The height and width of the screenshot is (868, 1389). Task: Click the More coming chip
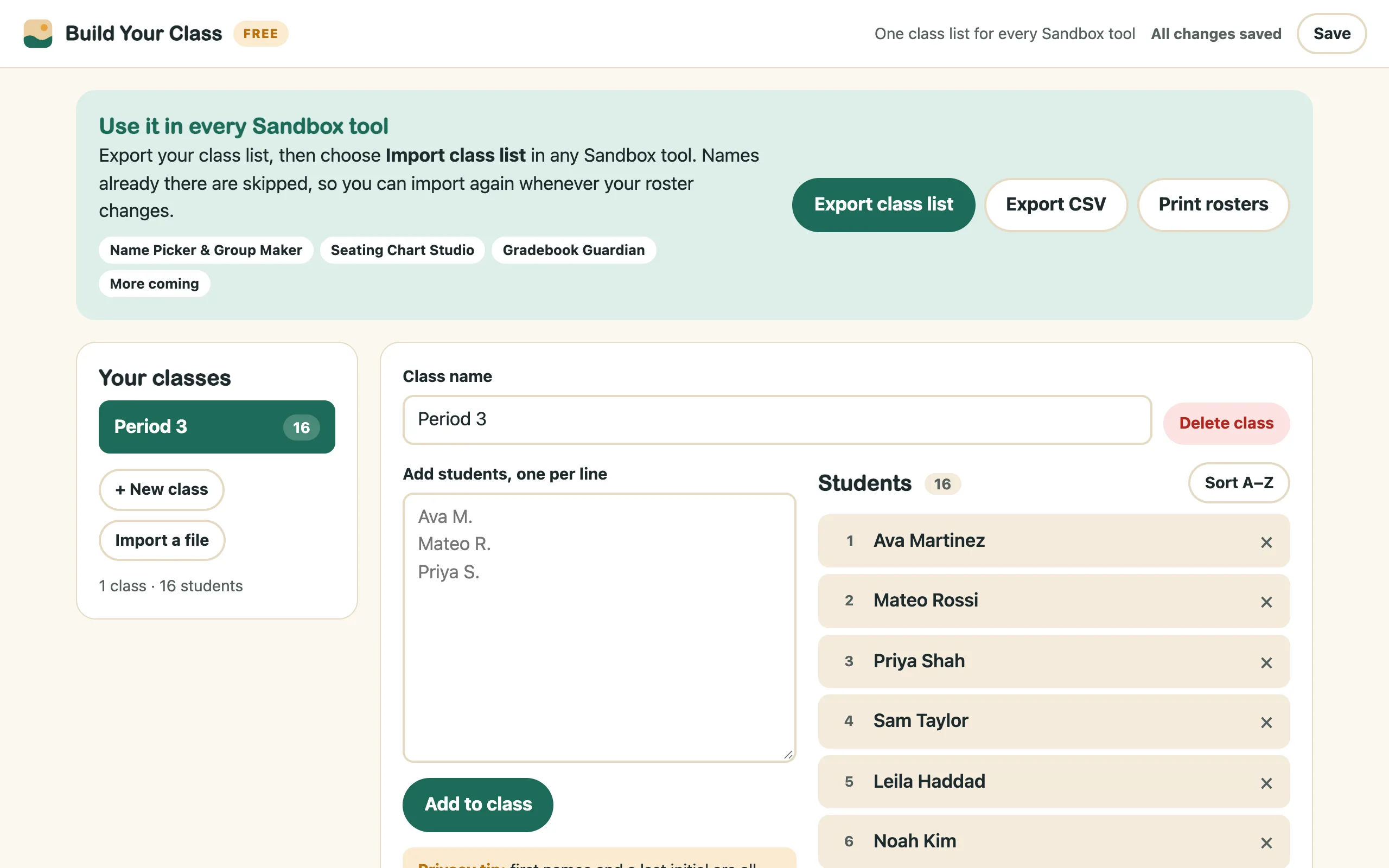[155, 284]
